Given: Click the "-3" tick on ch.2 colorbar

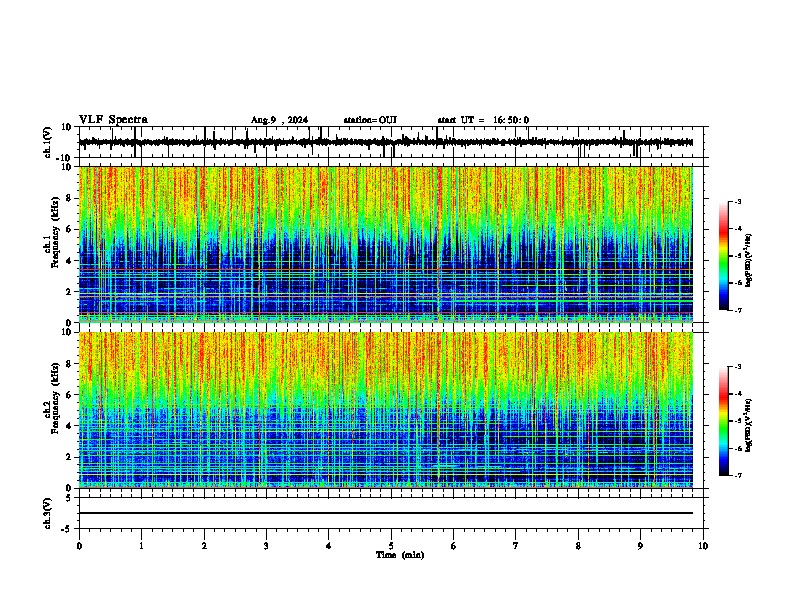Looking at the screenshot, I should click(737, 367).
